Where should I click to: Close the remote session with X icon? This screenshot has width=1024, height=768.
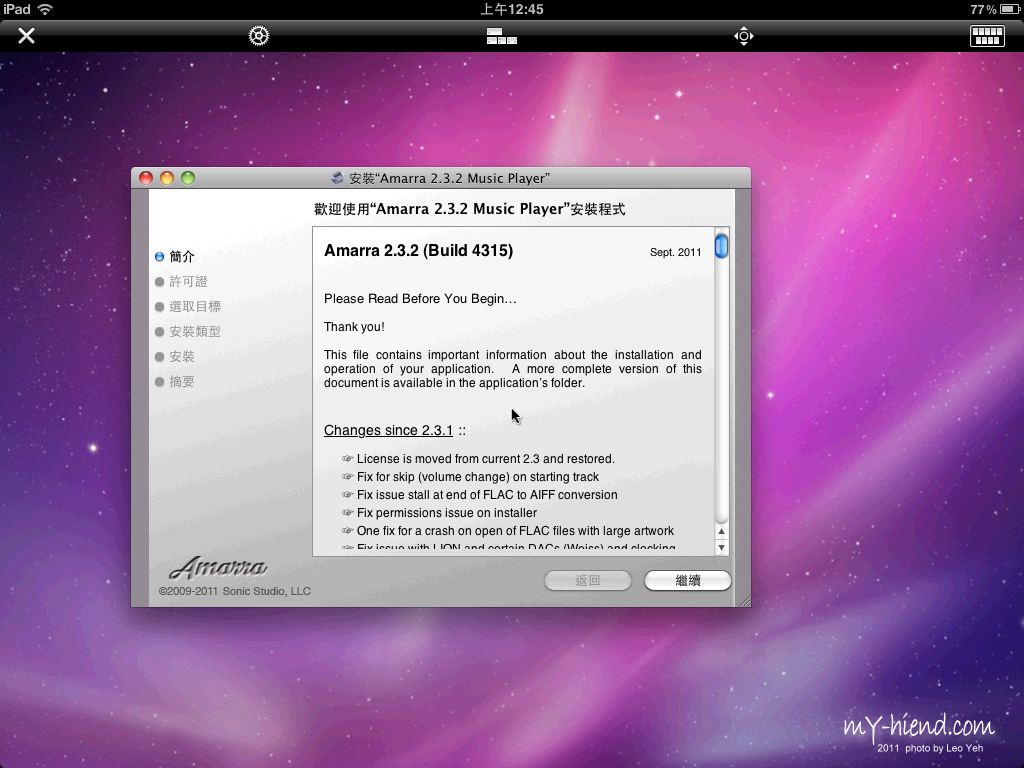coord(26,35)
